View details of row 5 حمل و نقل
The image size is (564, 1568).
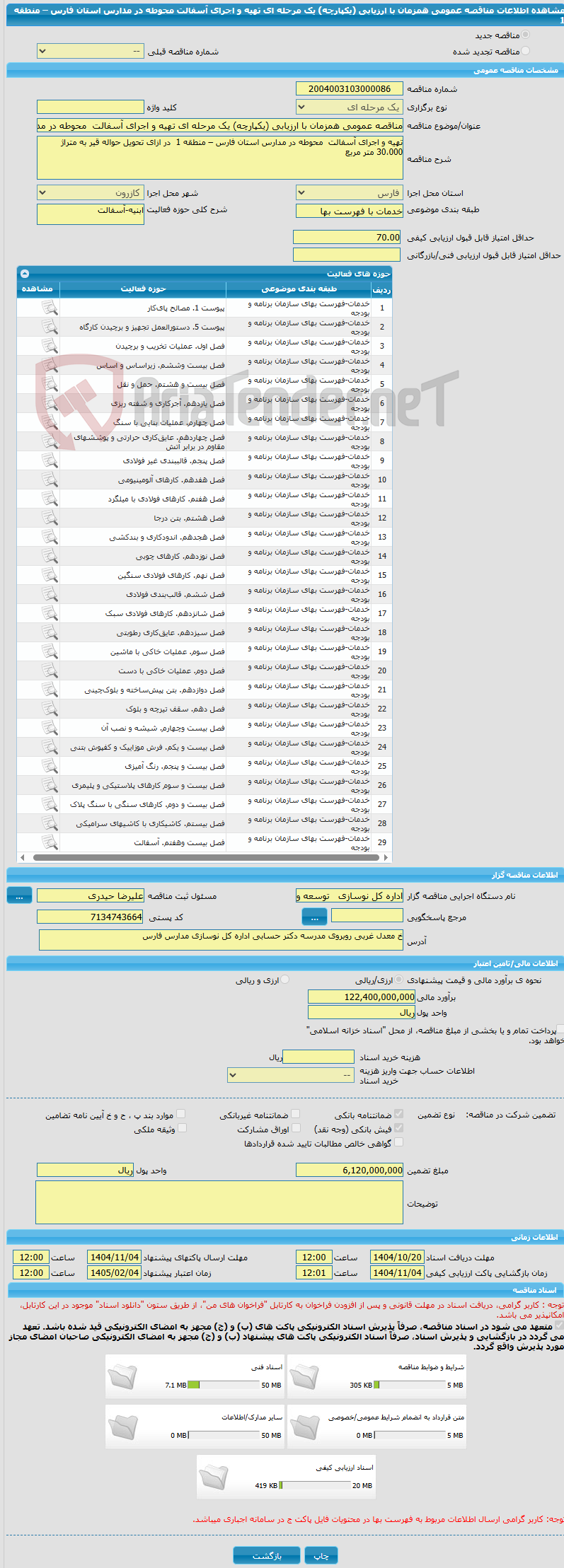[50, 384]
